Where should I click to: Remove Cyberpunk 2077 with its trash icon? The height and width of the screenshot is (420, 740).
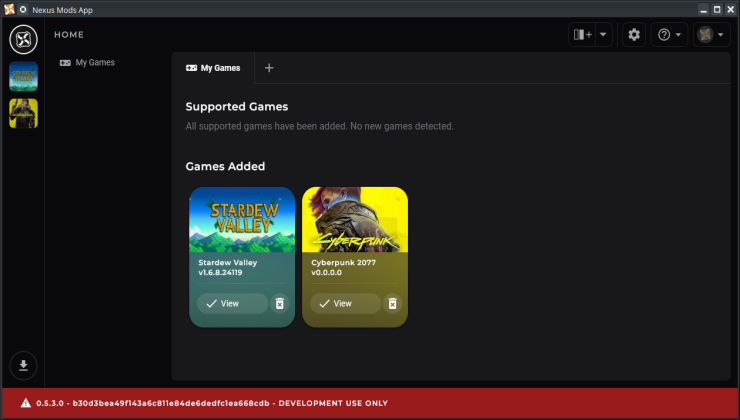[393, 303]
